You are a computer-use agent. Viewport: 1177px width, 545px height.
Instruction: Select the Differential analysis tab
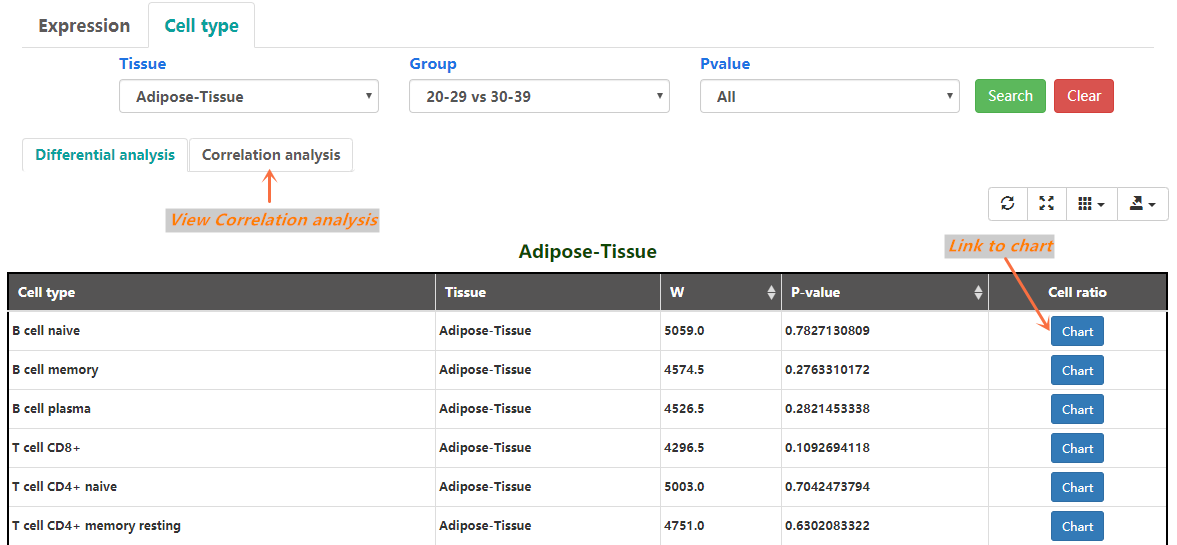pyautogui.click(x=105, y=155)
